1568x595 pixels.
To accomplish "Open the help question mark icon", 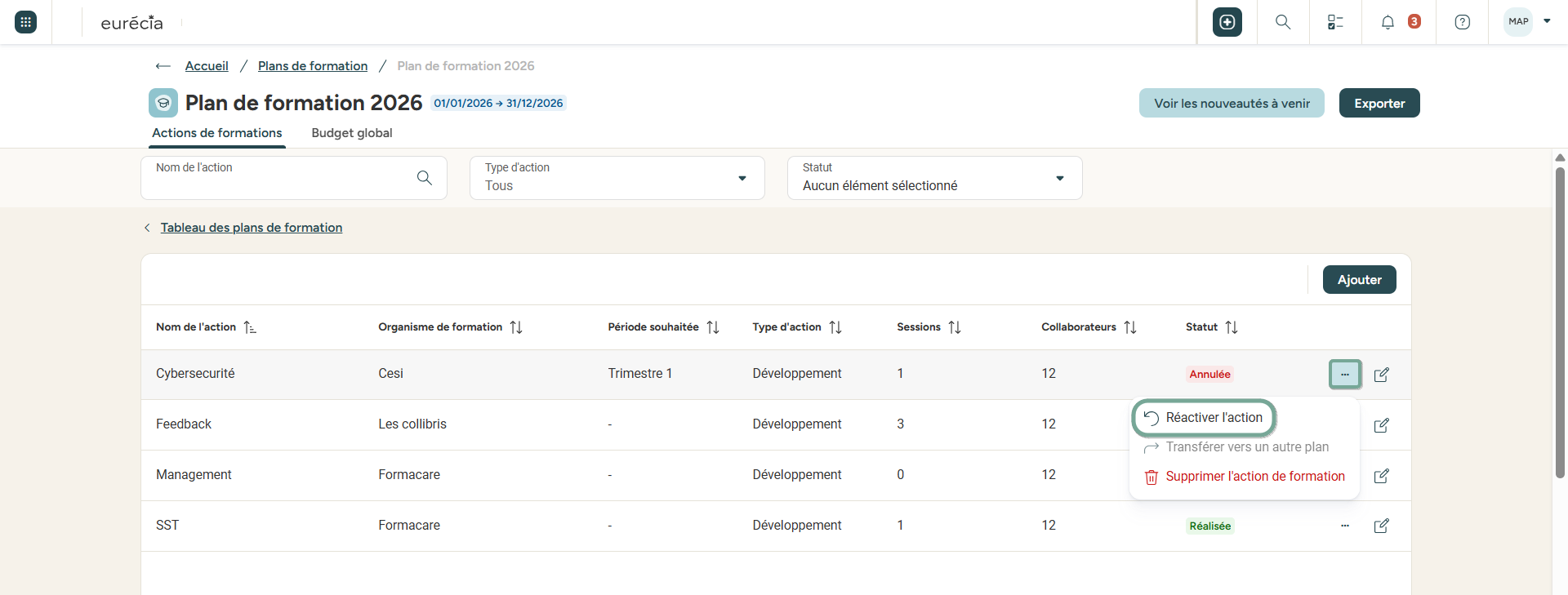I will click(x=1463, y=22).
